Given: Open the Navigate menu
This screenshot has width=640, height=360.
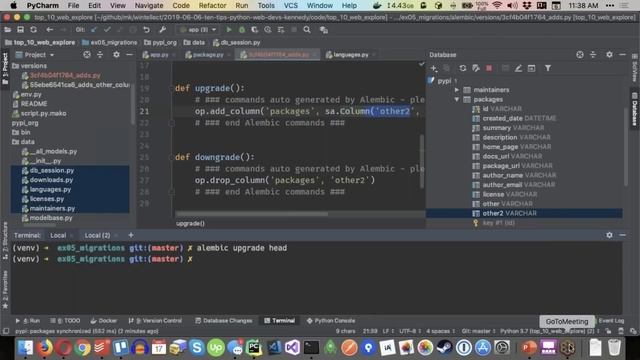Looking at the screenshot, I should click(149, 5).
